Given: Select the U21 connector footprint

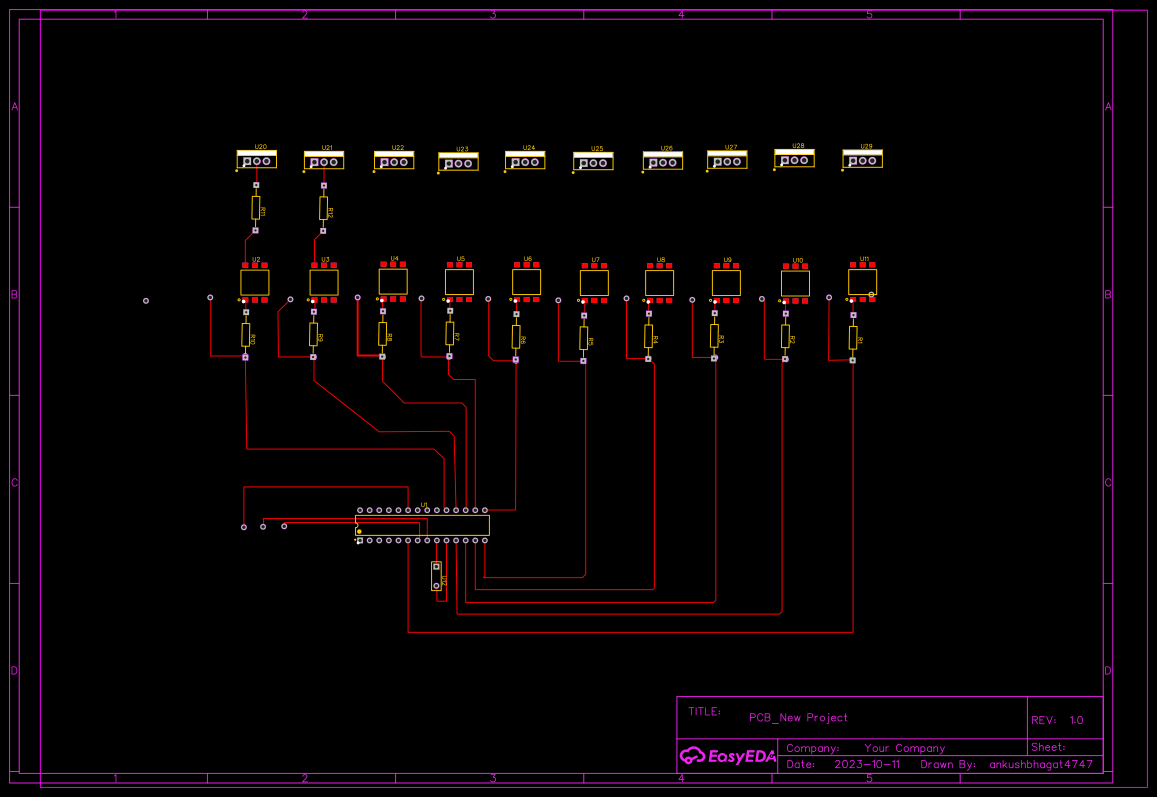Looking at the screenshot, I should point(324,160).
